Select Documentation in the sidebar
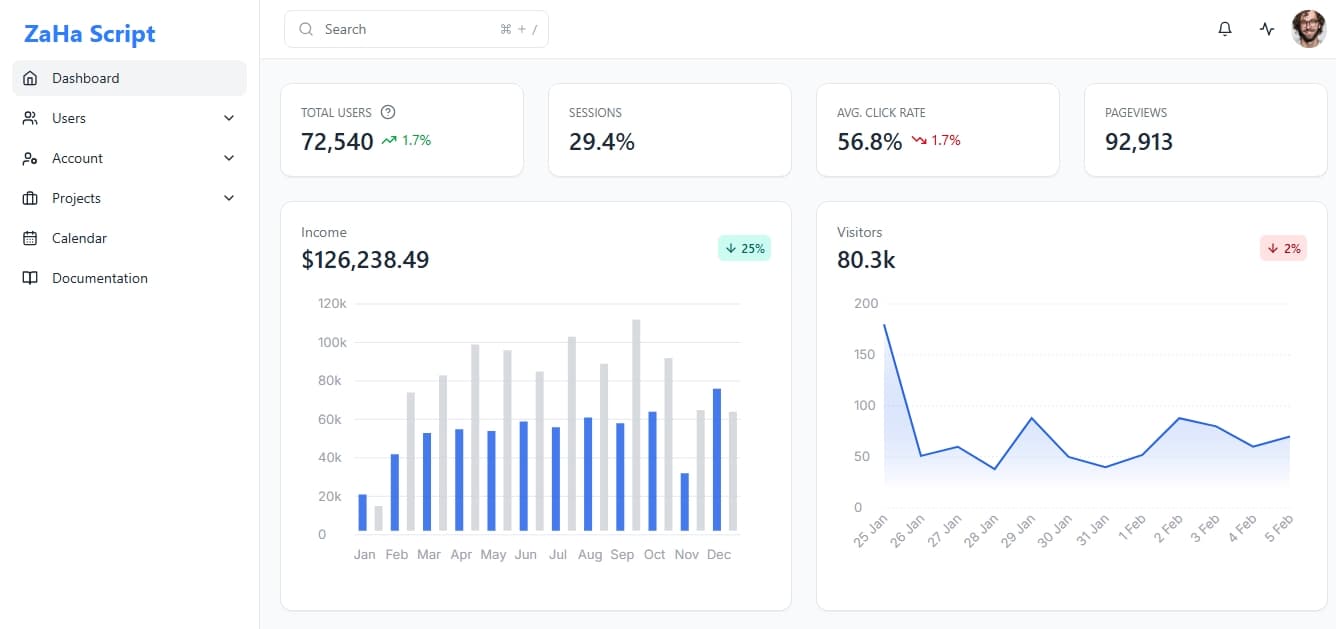Image resolution: width=1336 pixels, height=629 pixels. click(x=99, y=278)
